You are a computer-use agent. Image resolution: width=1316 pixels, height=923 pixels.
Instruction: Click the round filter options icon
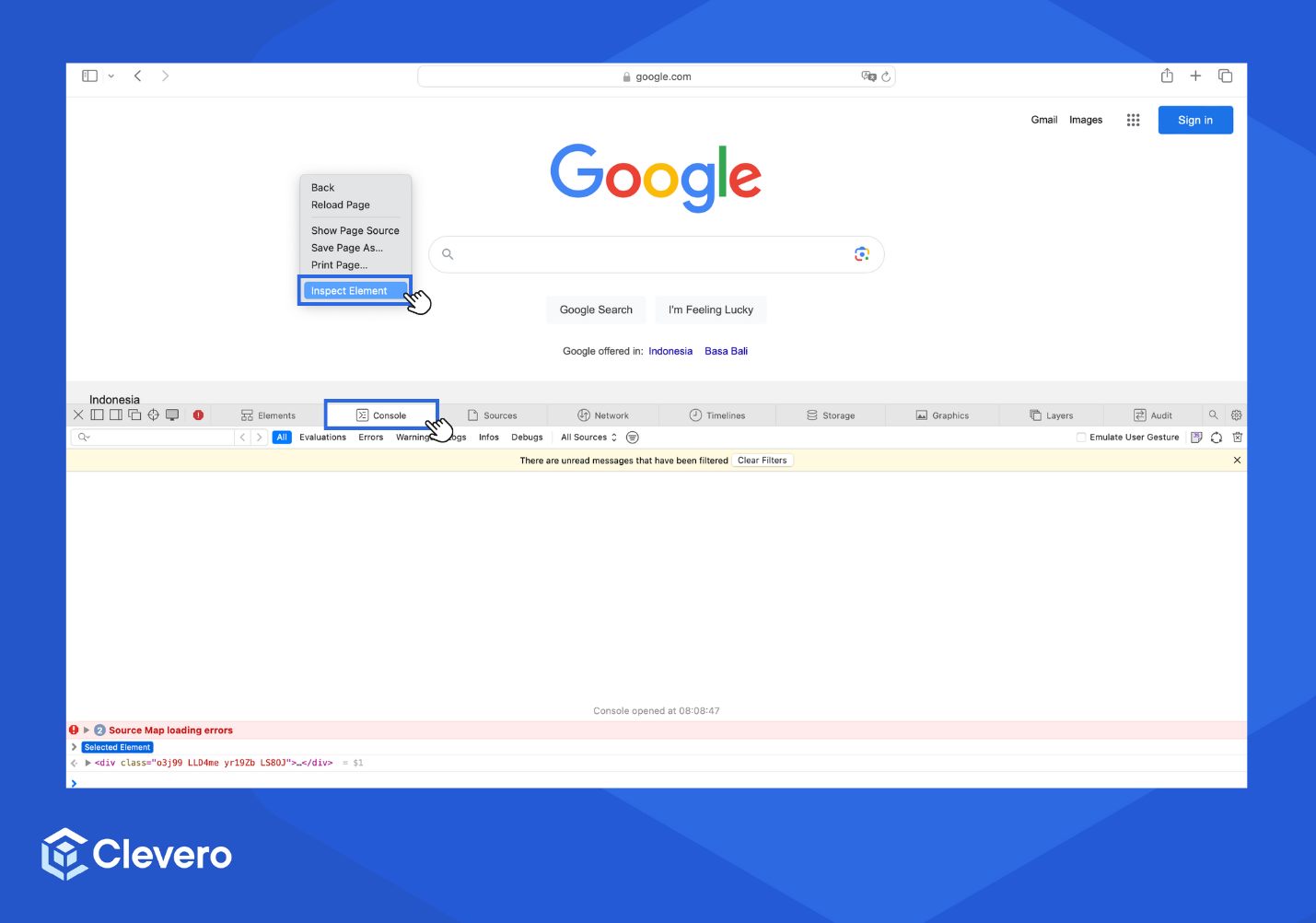633,438
